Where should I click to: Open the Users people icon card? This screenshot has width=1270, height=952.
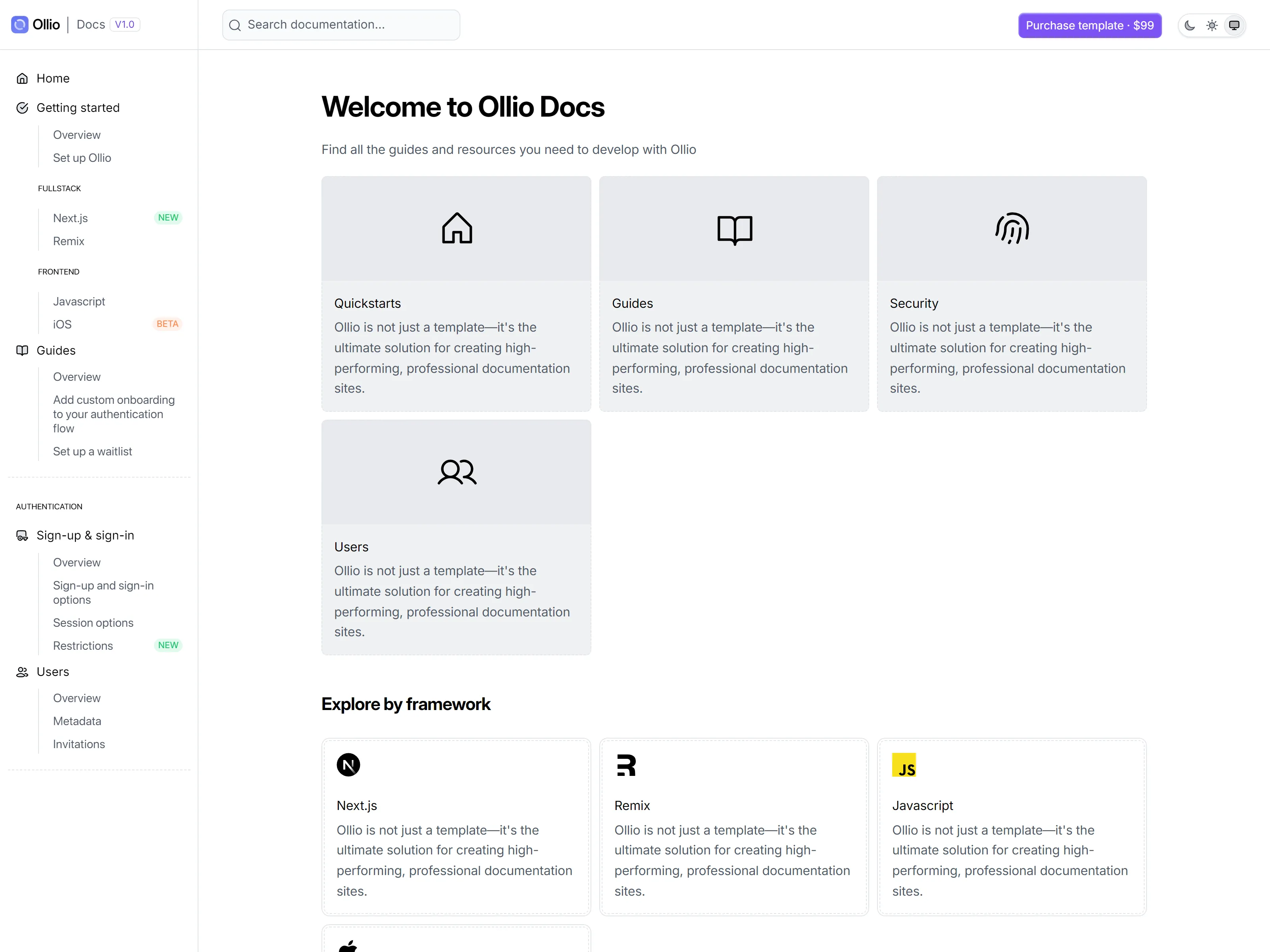tap(456, 537)
